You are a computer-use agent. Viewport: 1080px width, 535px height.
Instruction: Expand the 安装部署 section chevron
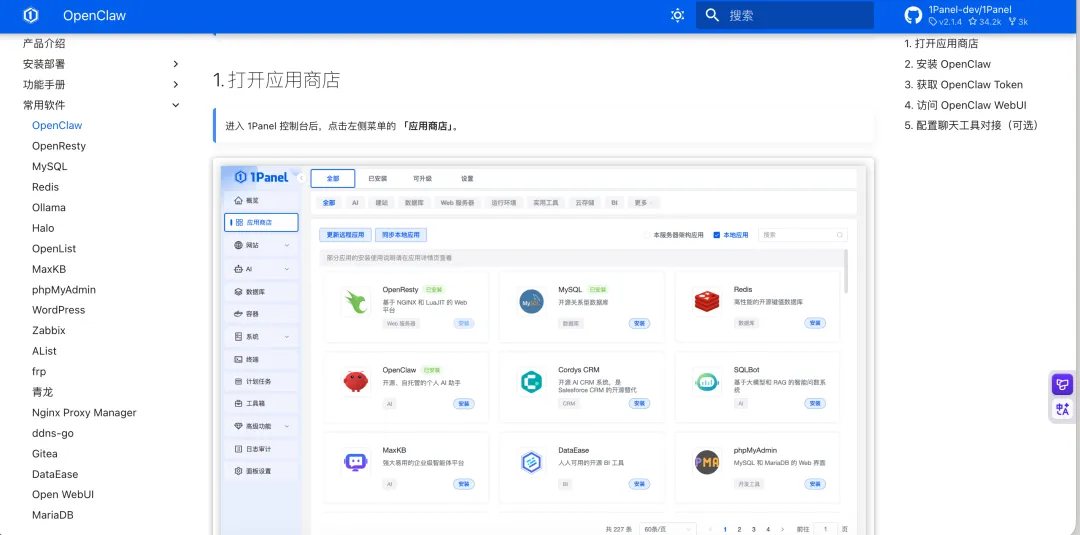tap(176, 64)
